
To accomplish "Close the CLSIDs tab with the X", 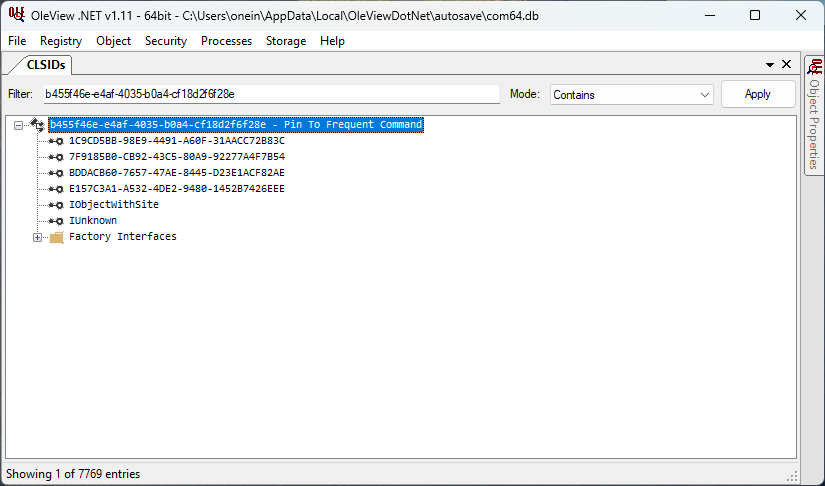I will click(x=786, y=65).
